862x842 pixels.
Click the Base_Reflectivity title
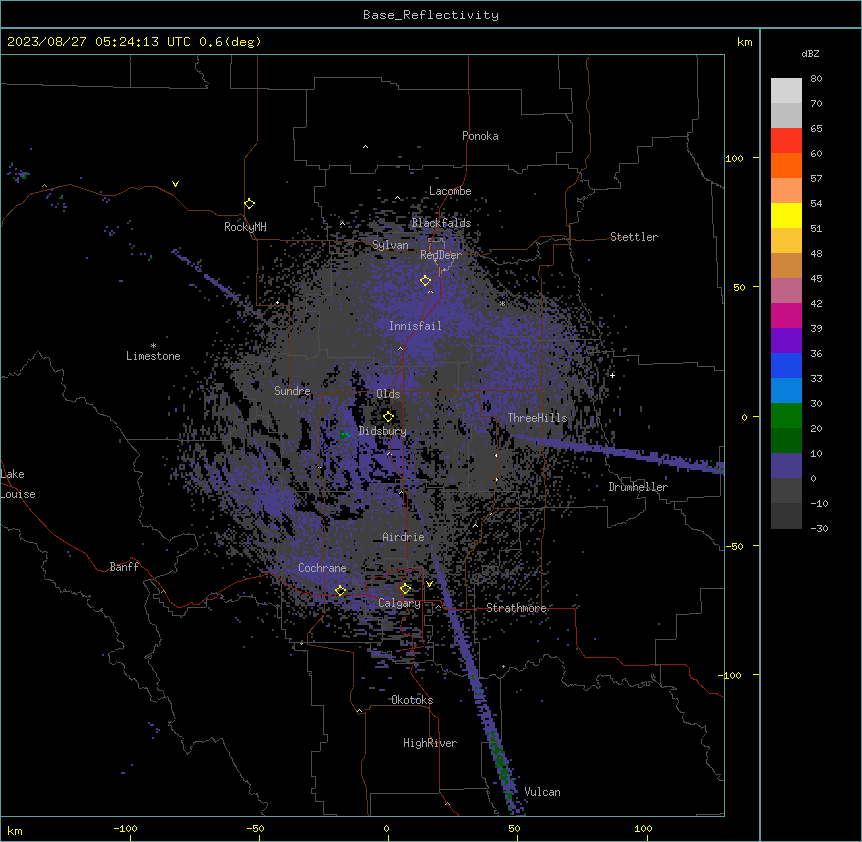431,15
